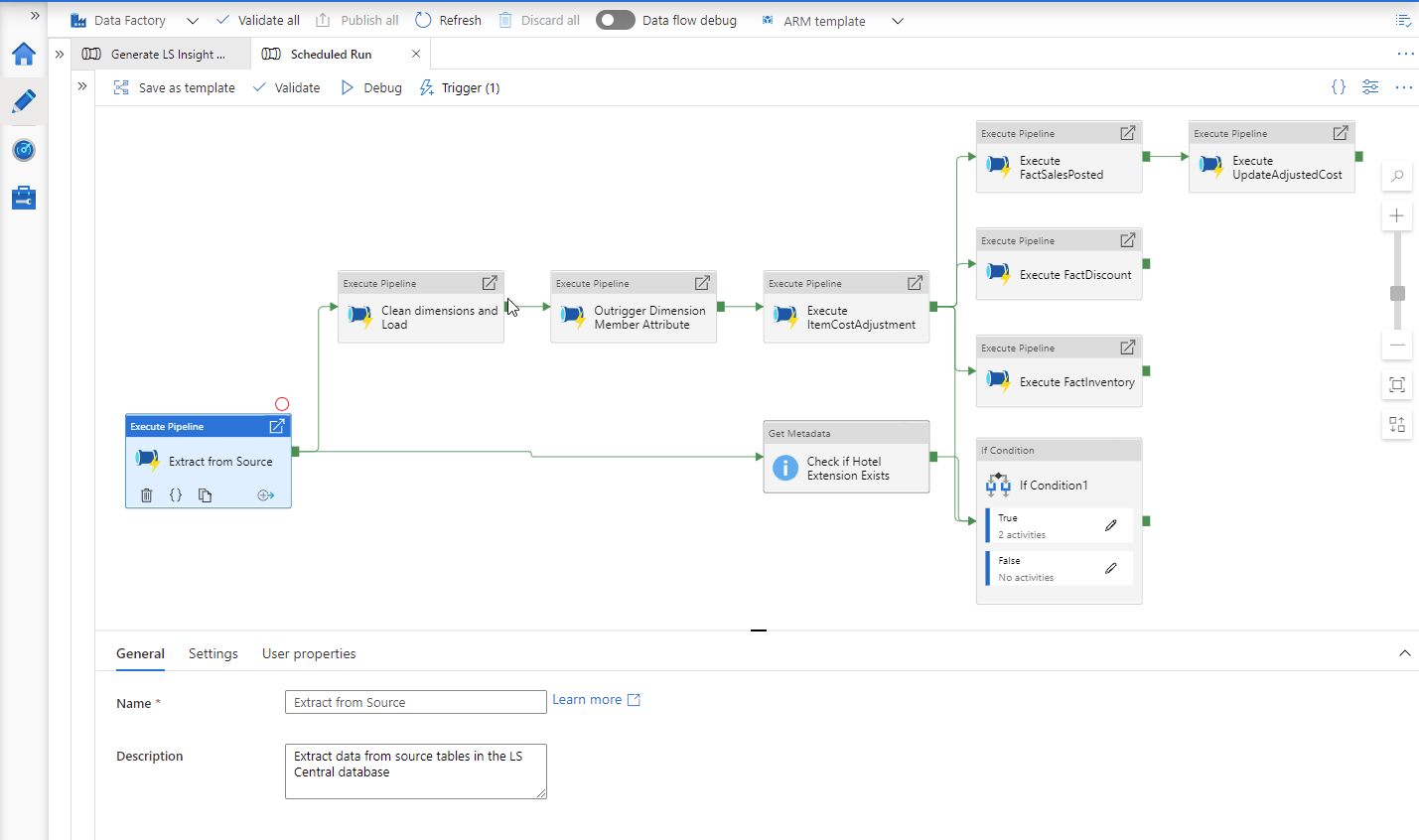Click the canvas search magnifier icon

(x=1397, y=177)
